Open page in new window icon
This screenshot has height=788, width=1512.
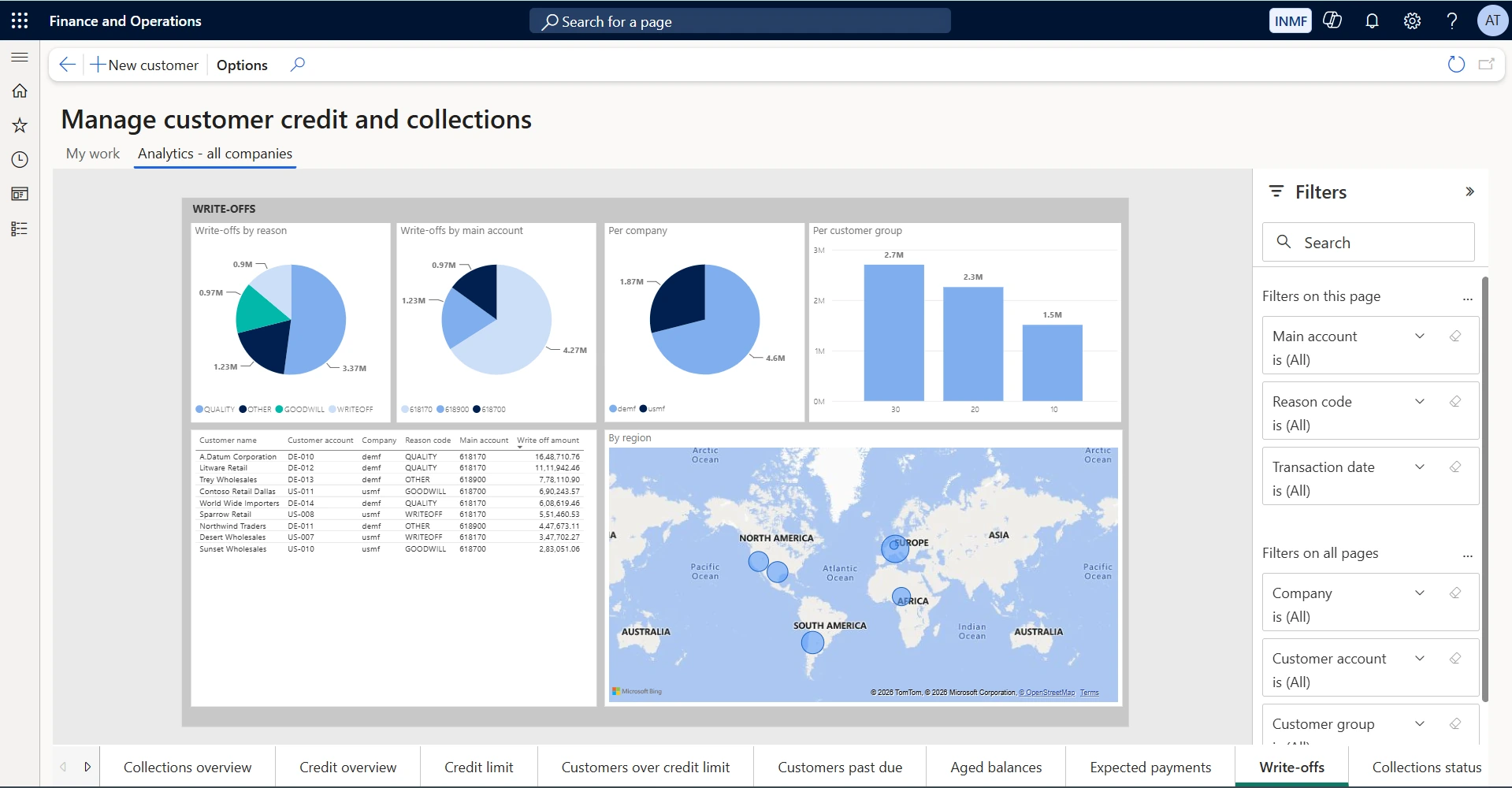click(x=1486, y=65)
